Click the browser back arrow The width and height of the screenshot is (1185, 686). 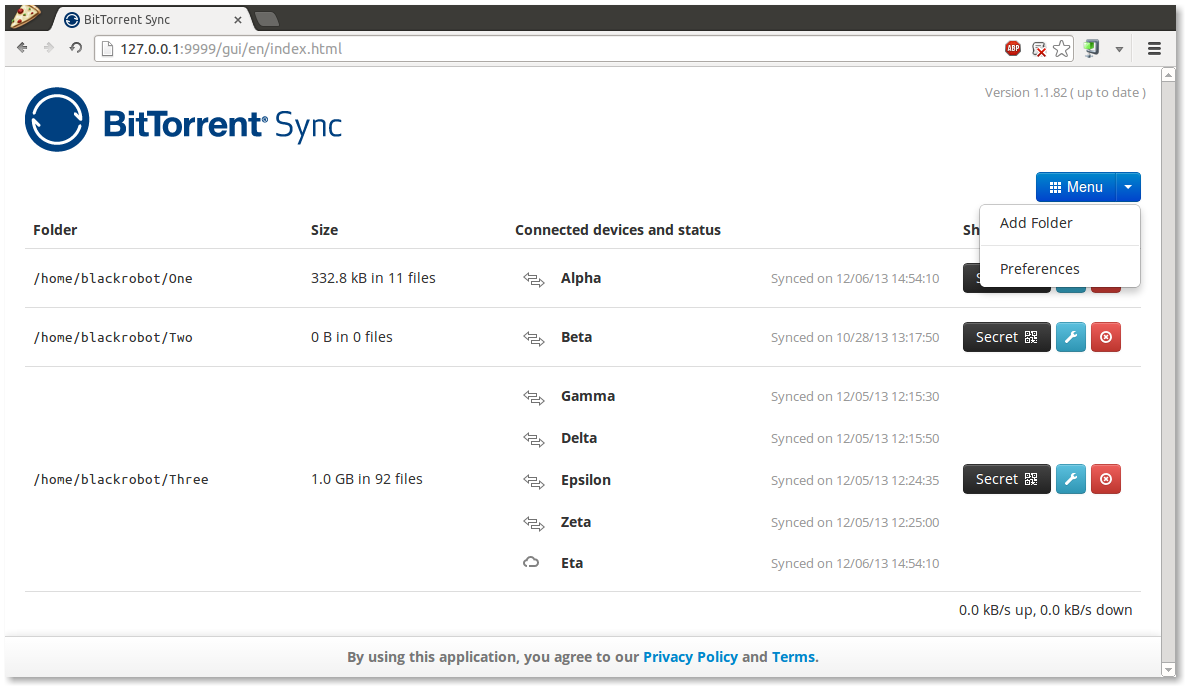pos(22,48)
